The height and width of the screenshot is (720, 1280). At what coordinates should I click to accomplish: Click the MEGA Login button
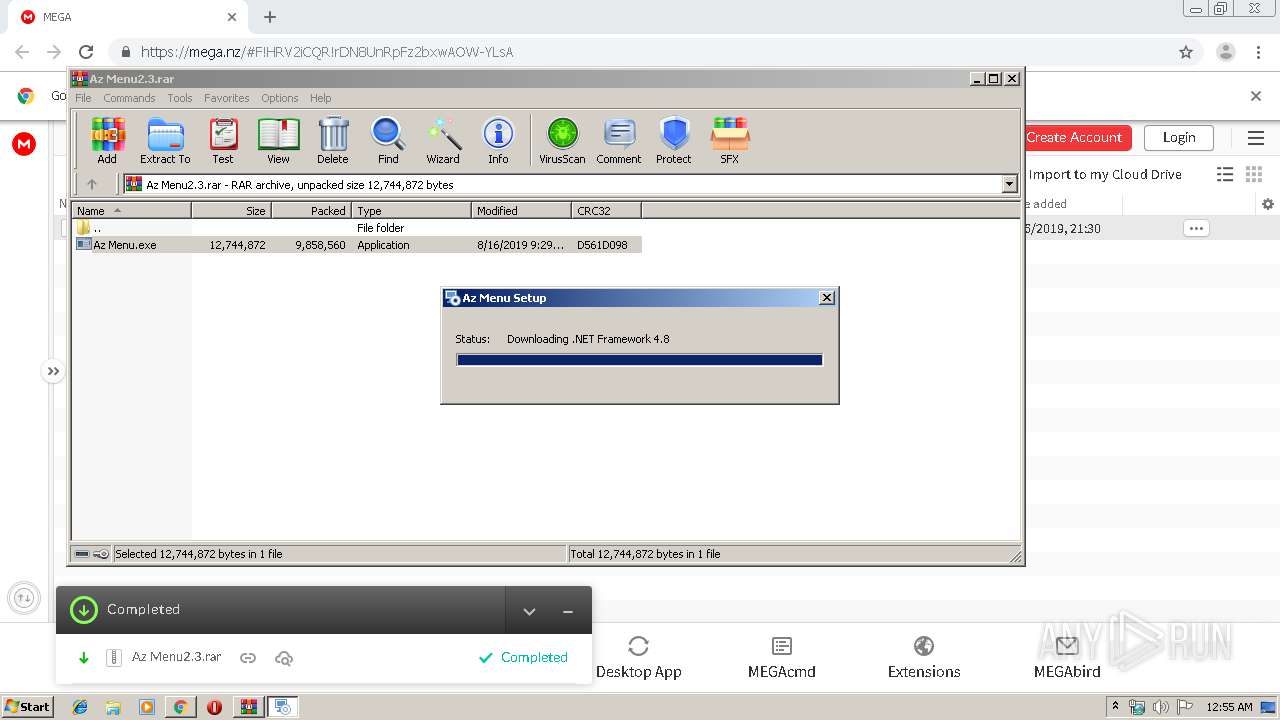[1179, 138]
